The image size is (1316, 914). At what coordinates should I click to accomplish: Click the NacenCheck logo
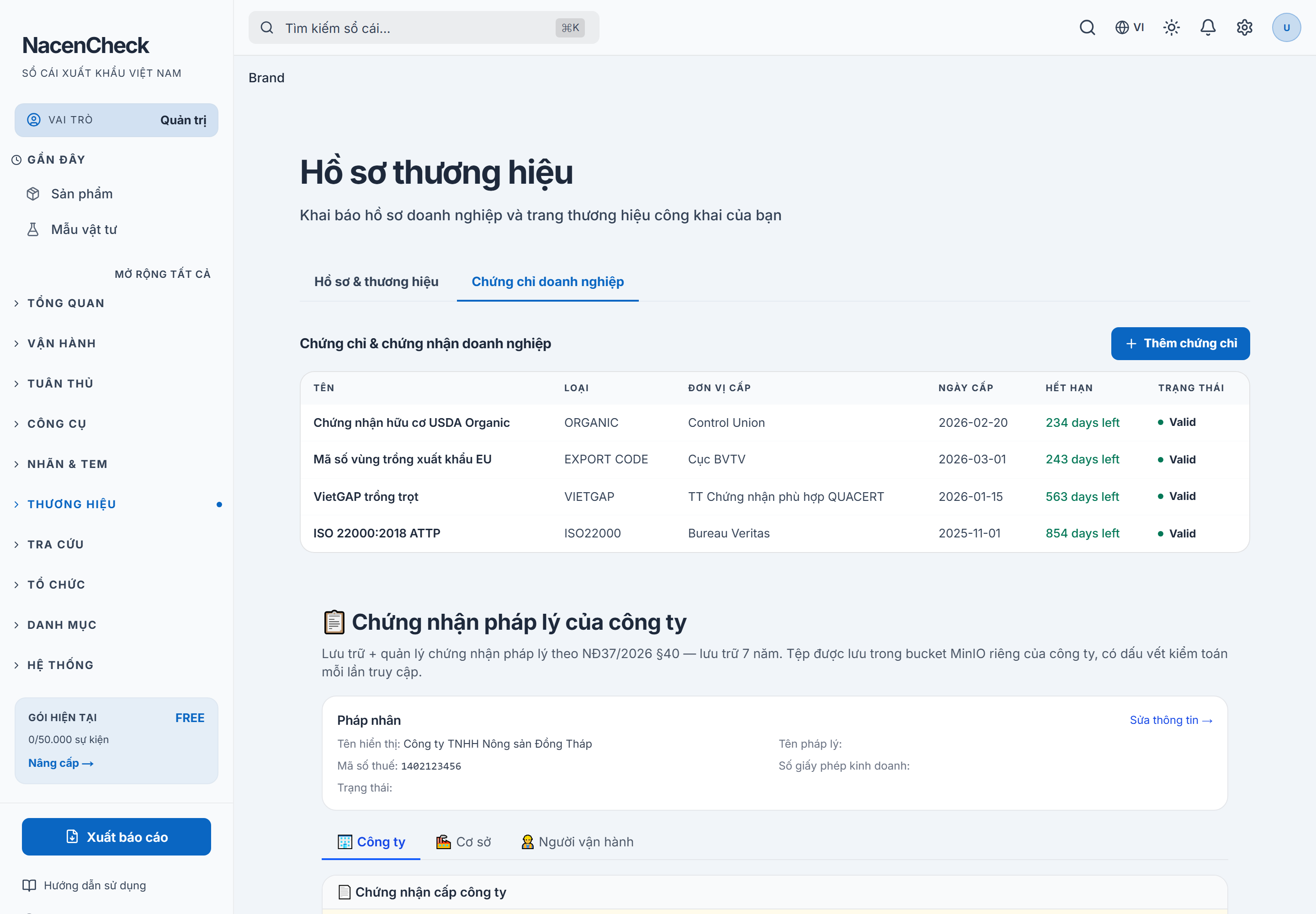[x=85, y=45]
